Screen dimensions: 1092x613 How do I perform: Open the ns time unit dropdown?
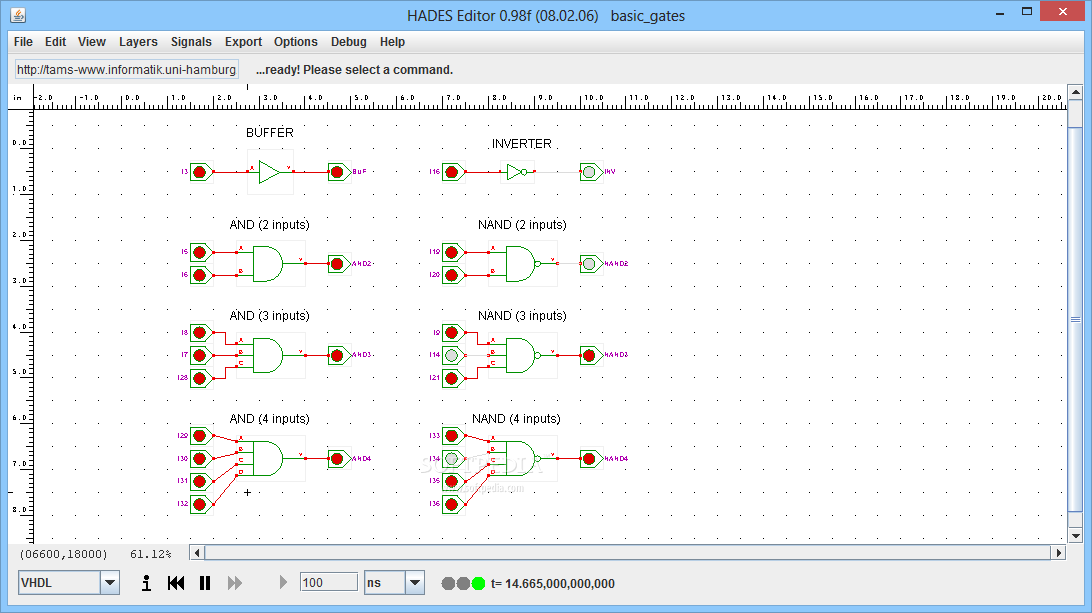pos(414,583)
